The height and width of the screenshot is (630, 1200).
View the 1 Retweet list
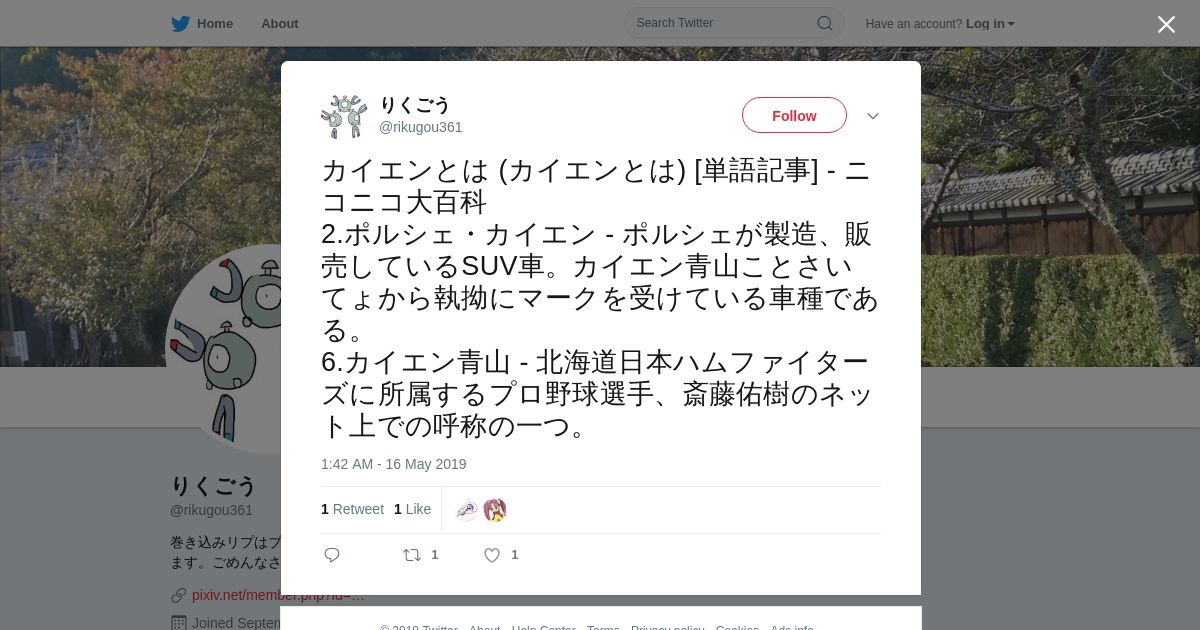(352, 509)
